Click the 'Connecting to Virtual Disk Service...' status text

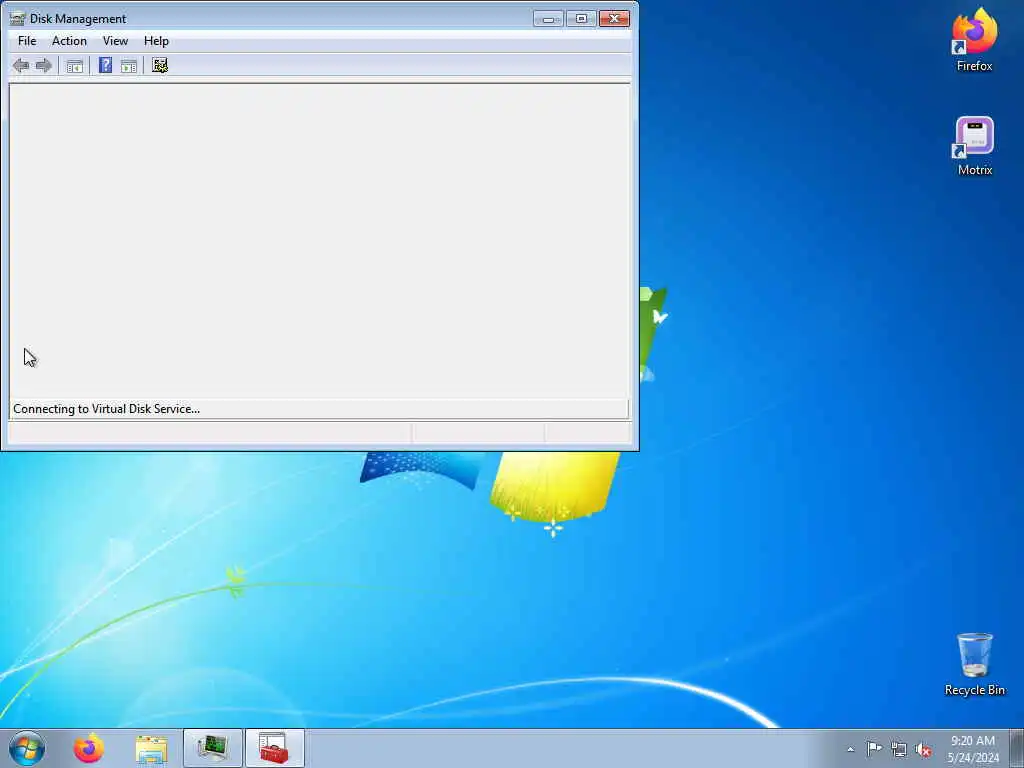[x=106, y=409]
